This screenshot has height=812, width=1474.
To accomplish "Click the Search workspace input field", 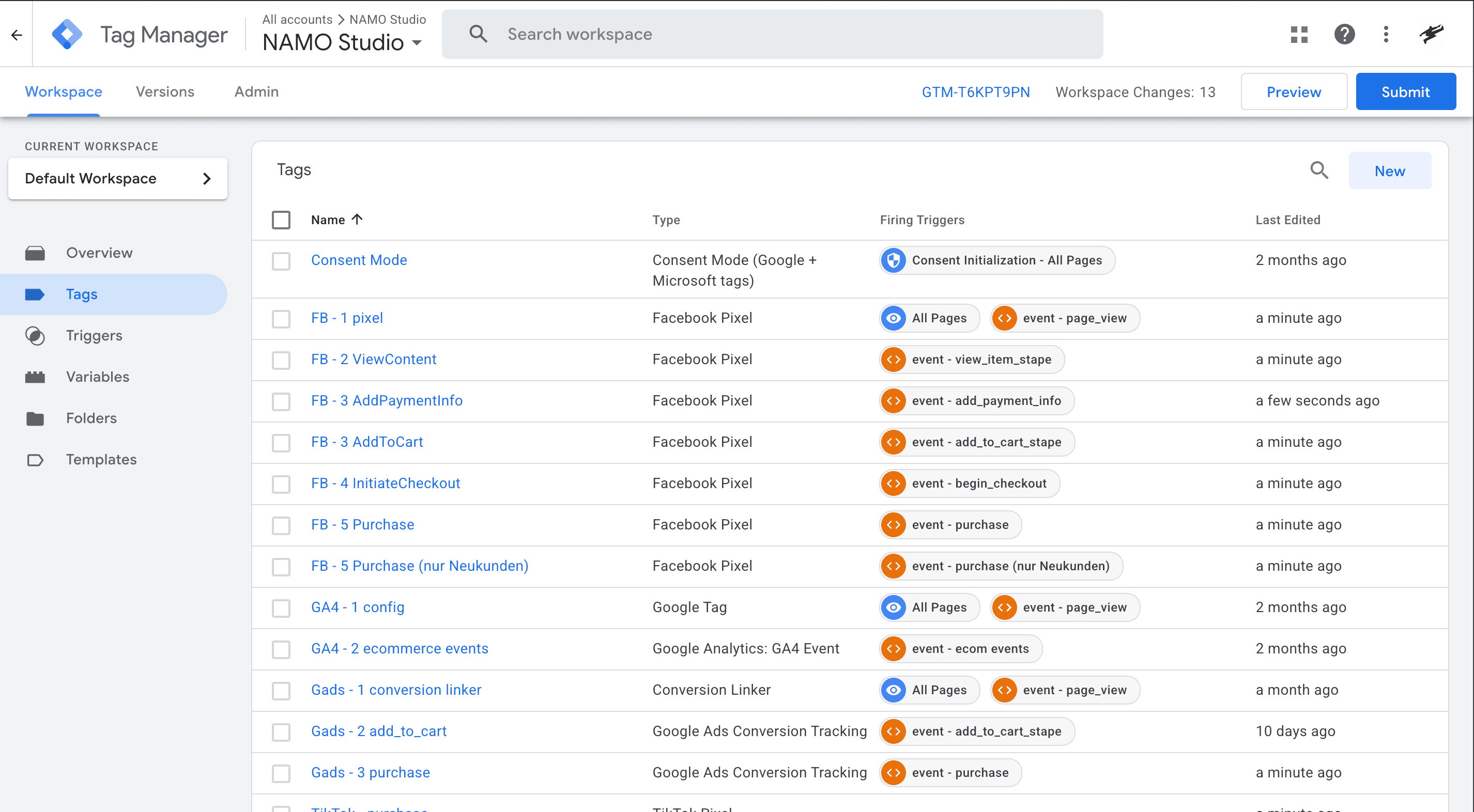I will click(x=773, y=34).
